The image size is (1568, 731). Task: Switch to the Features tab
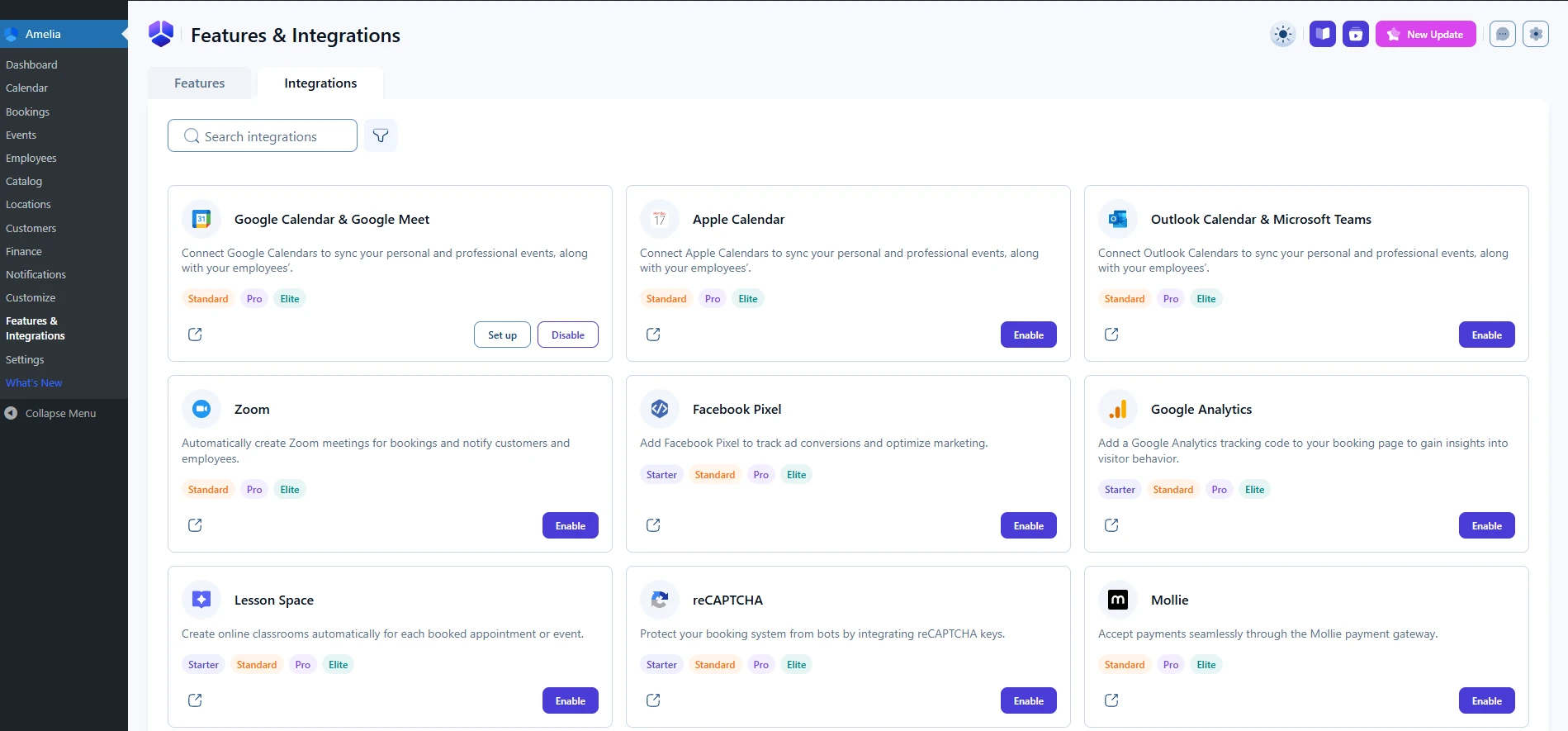coord(199,83)
